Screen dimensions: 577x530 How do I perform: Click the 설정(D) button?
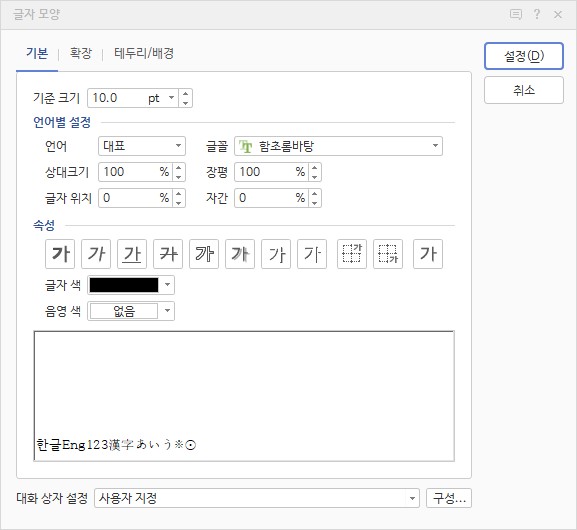tap(524, 56)
